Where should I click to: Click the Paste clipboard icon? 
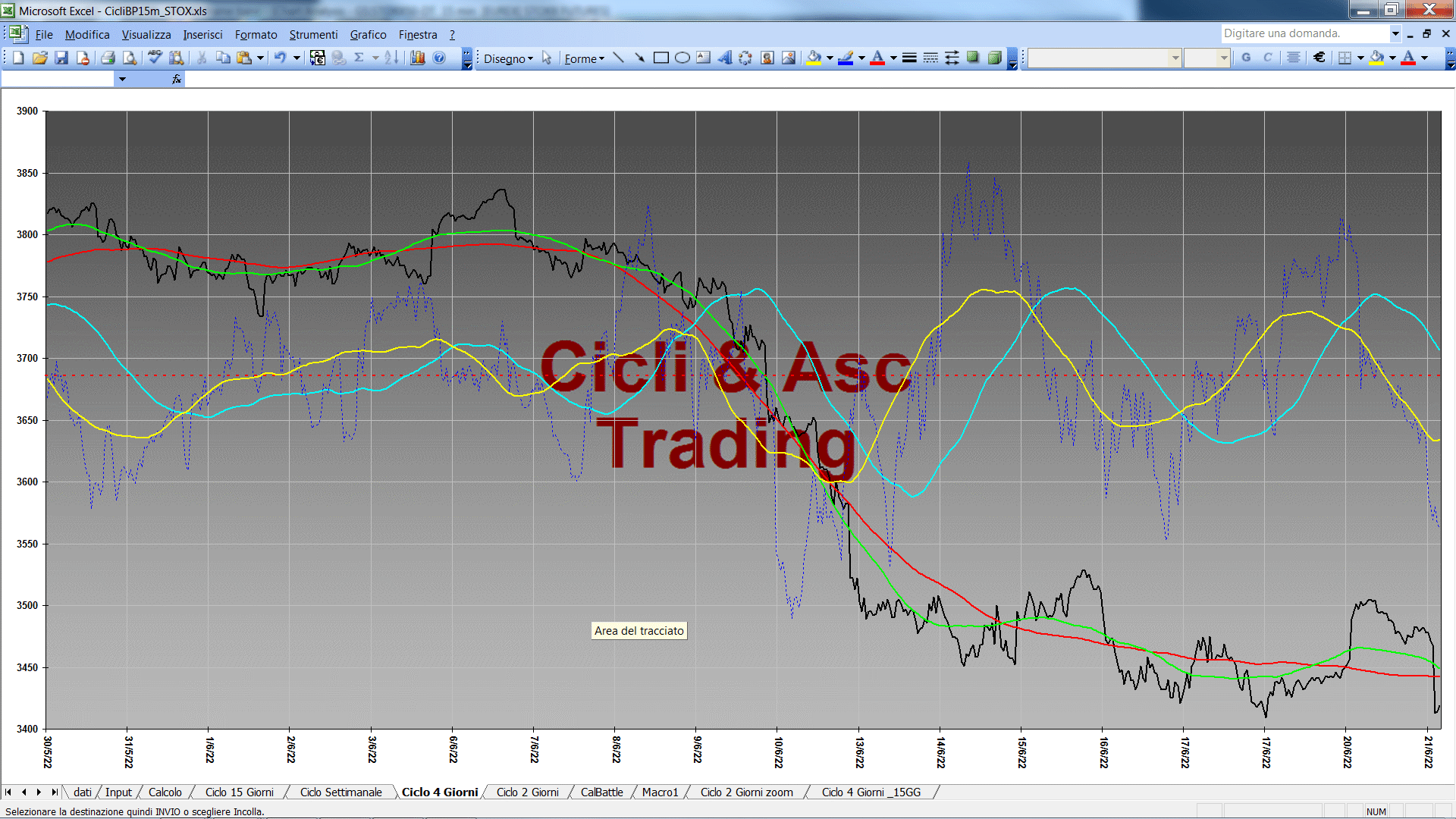click(x=244, y=58)
